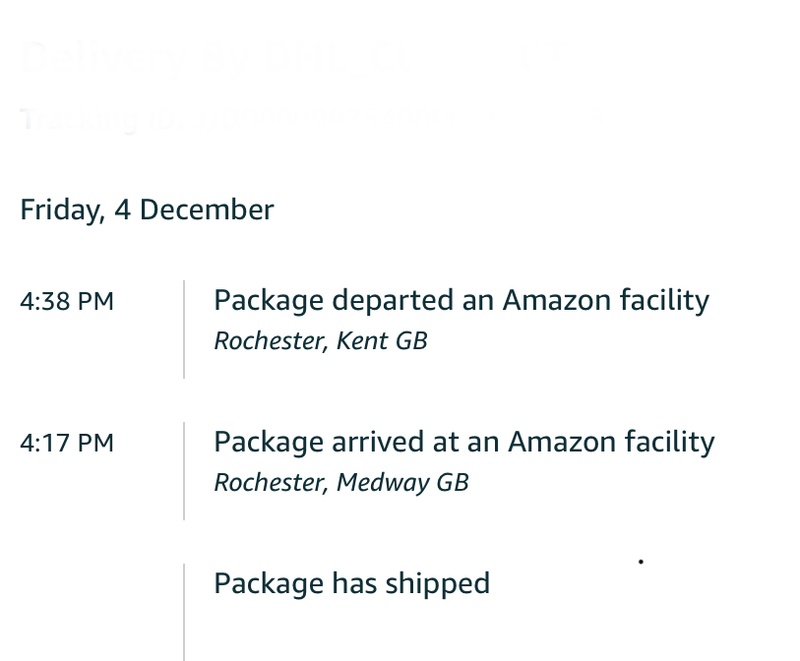Click the faded Tracking ID line
800x661 pixels.
300,120
